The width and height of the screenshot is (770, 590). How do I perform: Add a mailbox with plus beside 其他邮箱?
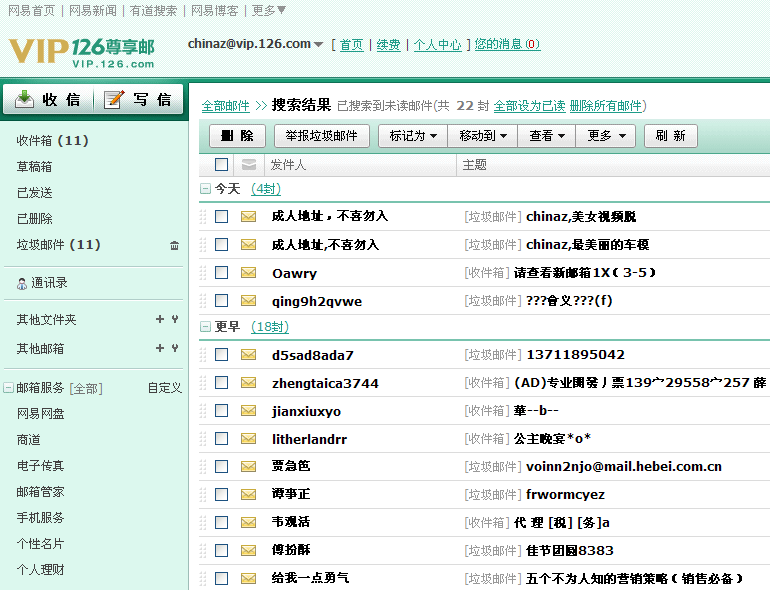(x=160, y=348)
